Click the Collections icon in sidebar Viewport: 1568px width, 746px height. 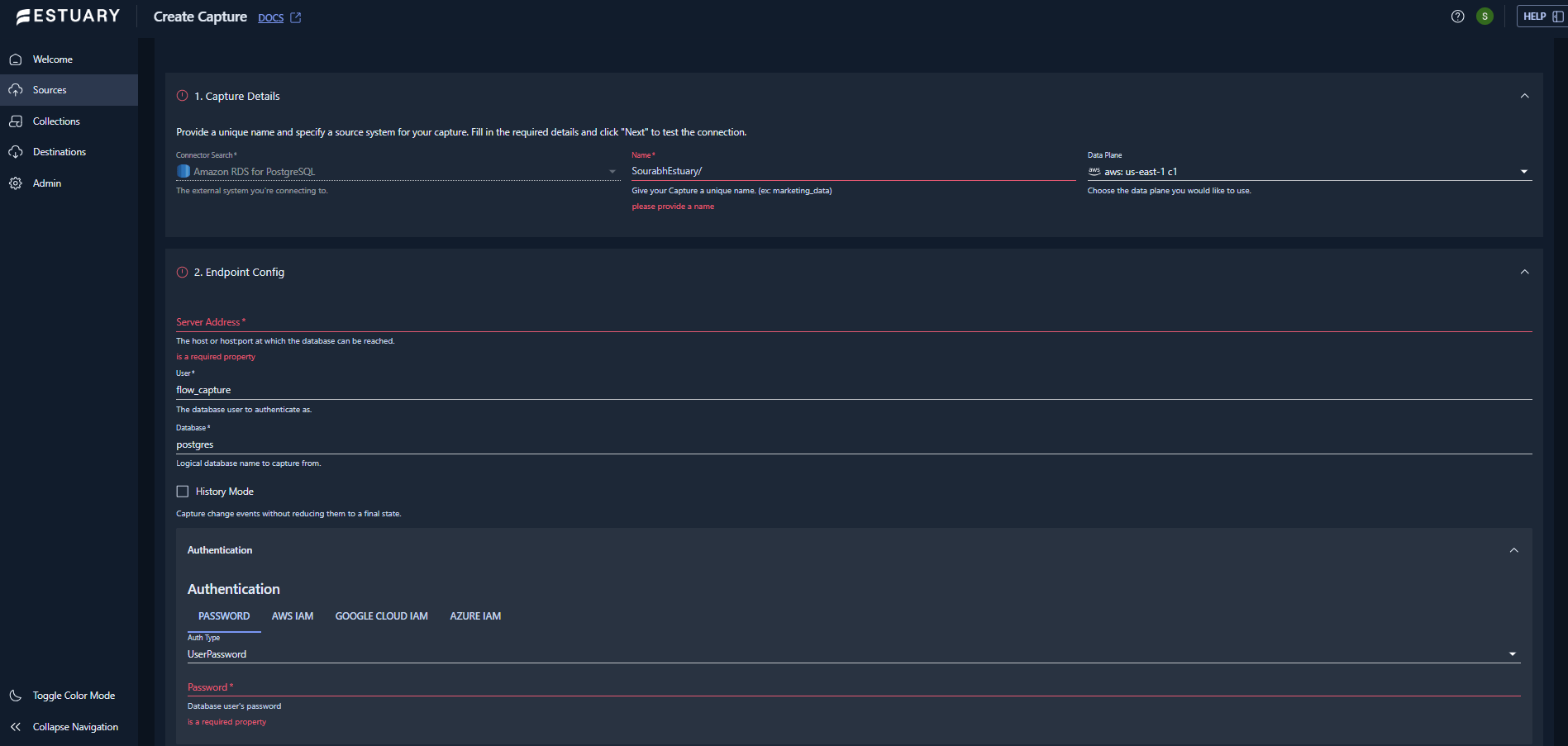[16, 121]
